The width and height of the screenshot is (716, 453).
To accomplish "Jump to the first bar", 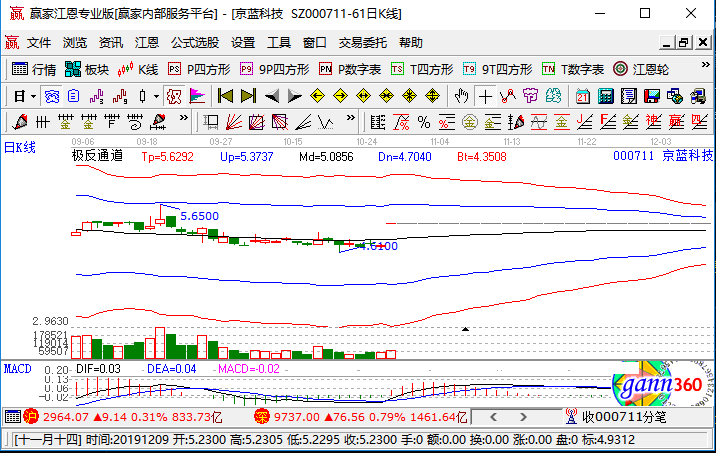I will 225,96.
